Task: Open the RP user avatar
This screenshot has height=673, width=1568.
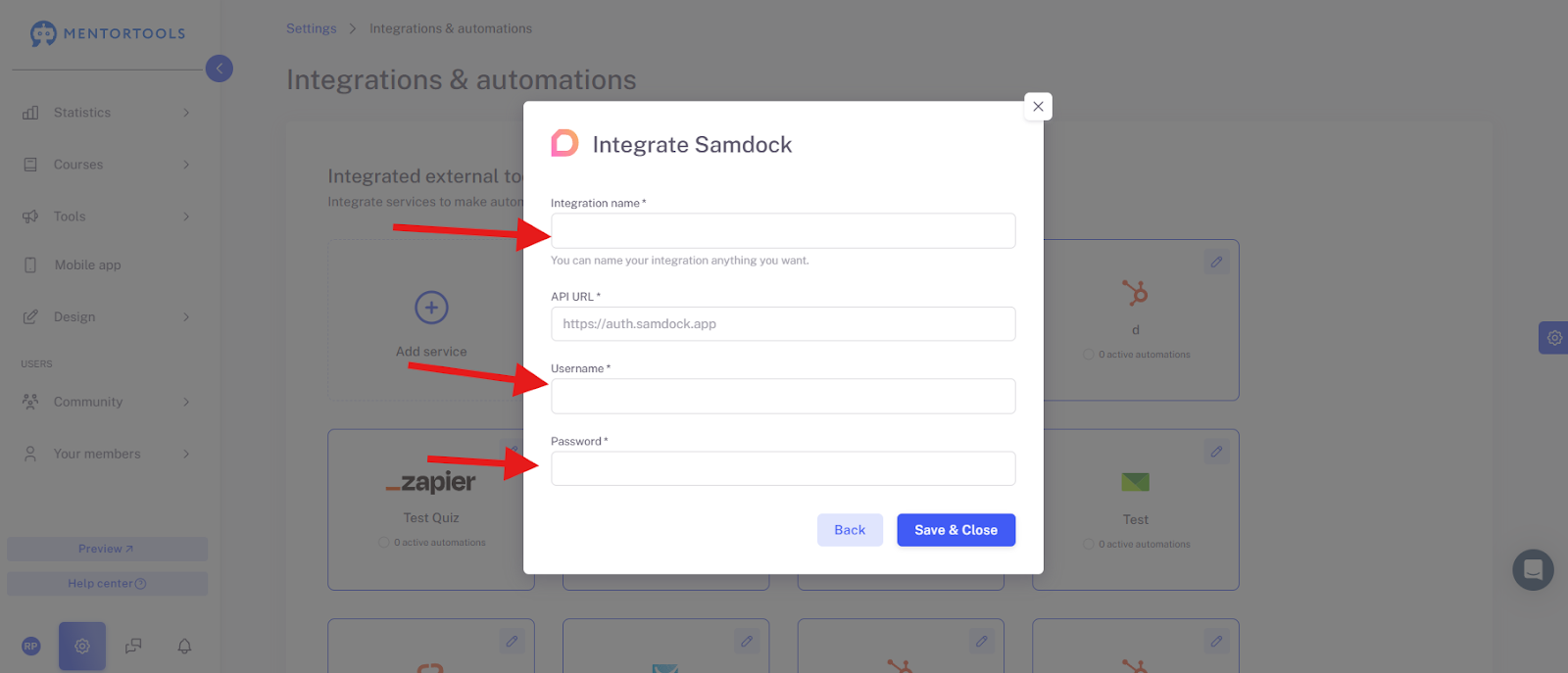Action: click(31, 647)
